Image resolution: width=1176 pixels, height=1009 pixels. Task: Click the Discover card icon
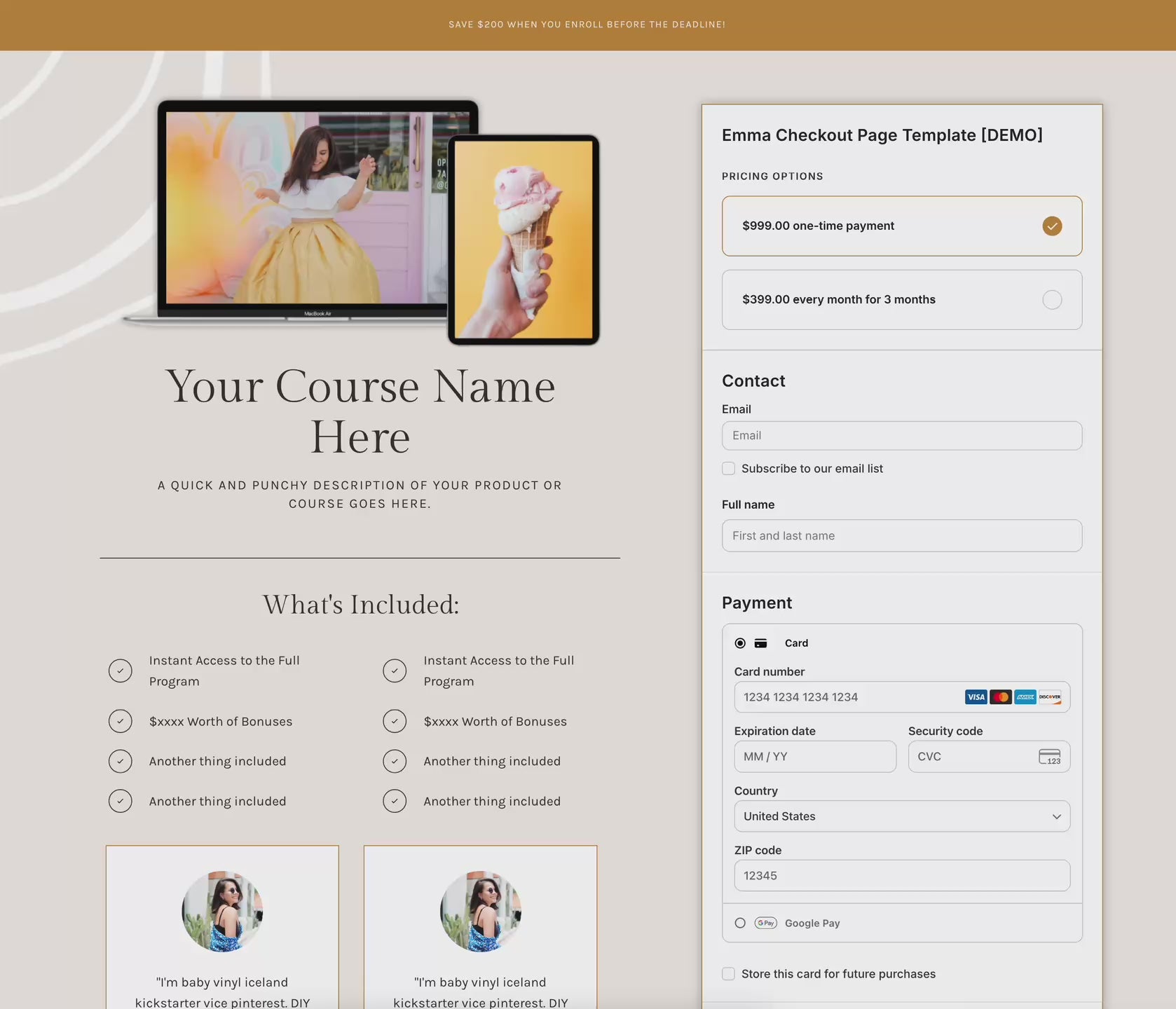(1050, 697)
